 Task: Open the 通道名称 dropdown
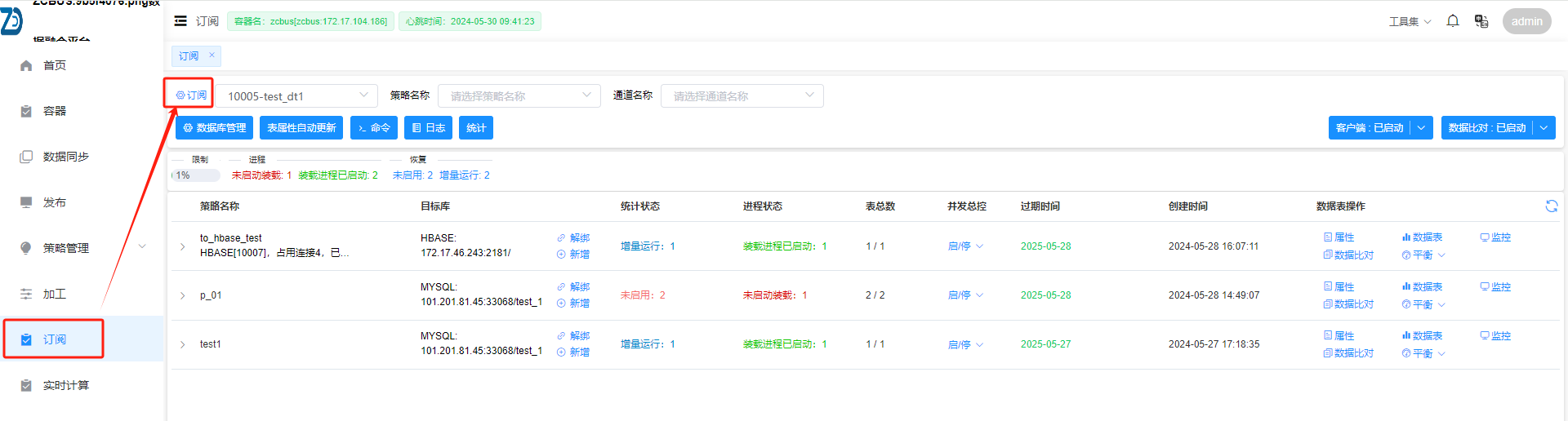[742, 95]
